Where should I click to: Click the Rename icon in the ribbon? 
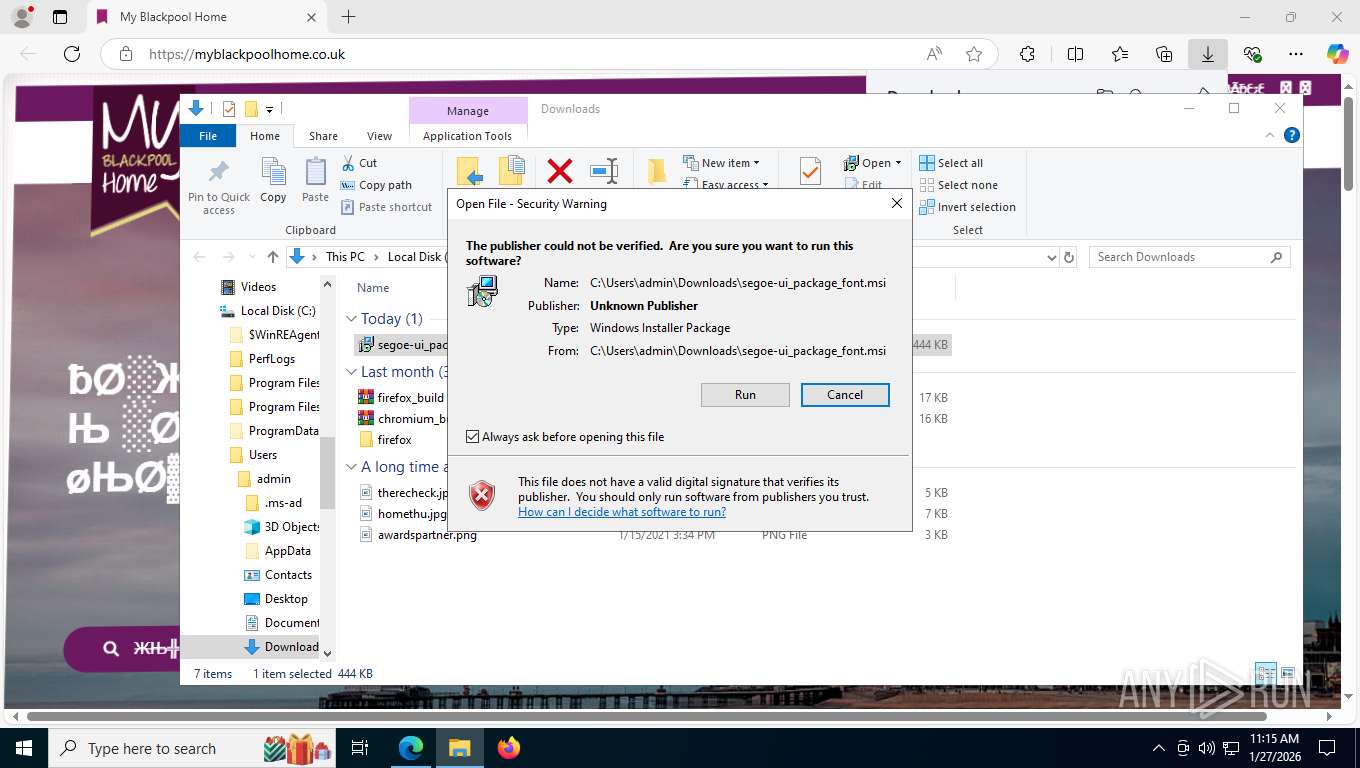pos(604,171)
